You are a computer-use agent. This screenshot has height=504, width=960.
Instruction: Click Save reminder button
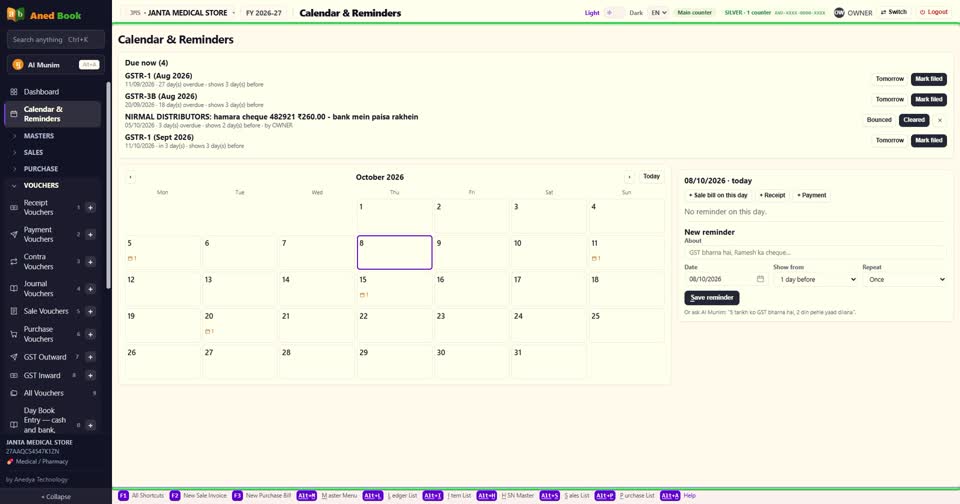711,298
